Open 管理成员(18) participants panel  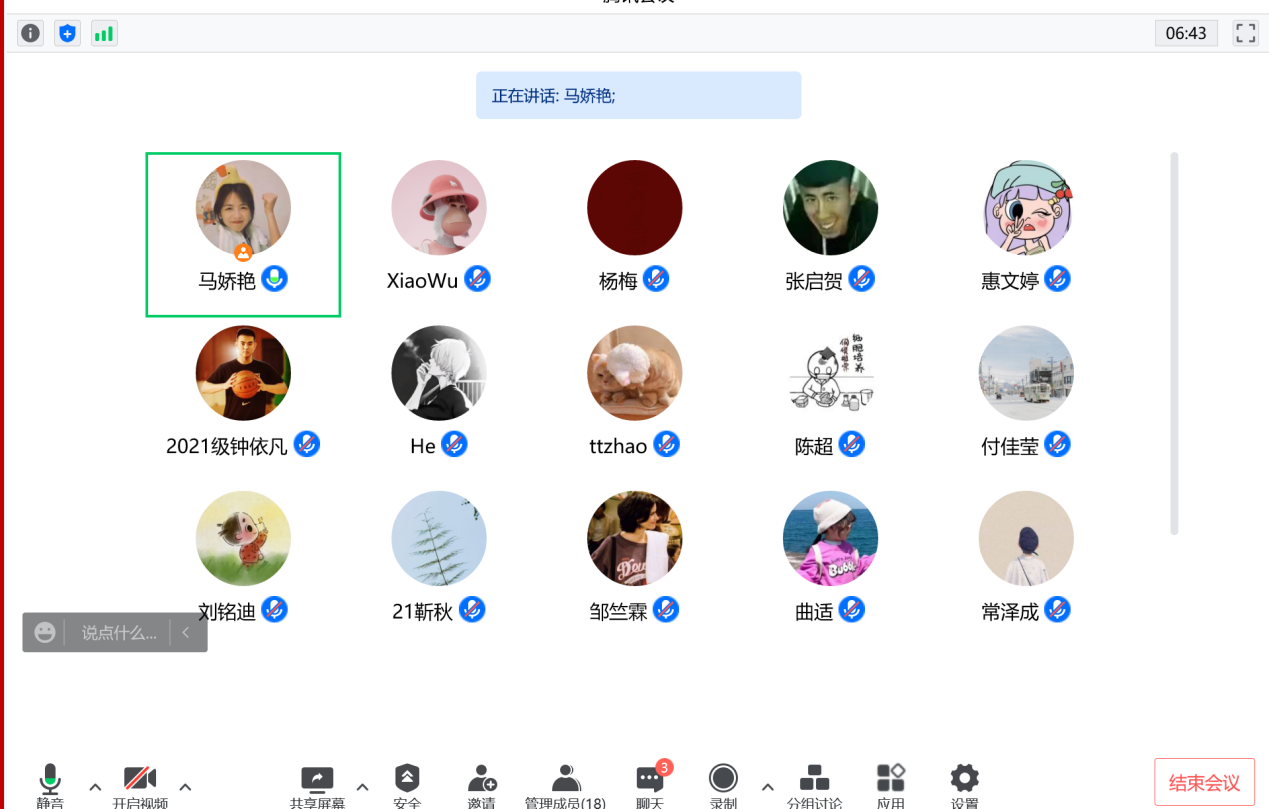pos(565,783)
